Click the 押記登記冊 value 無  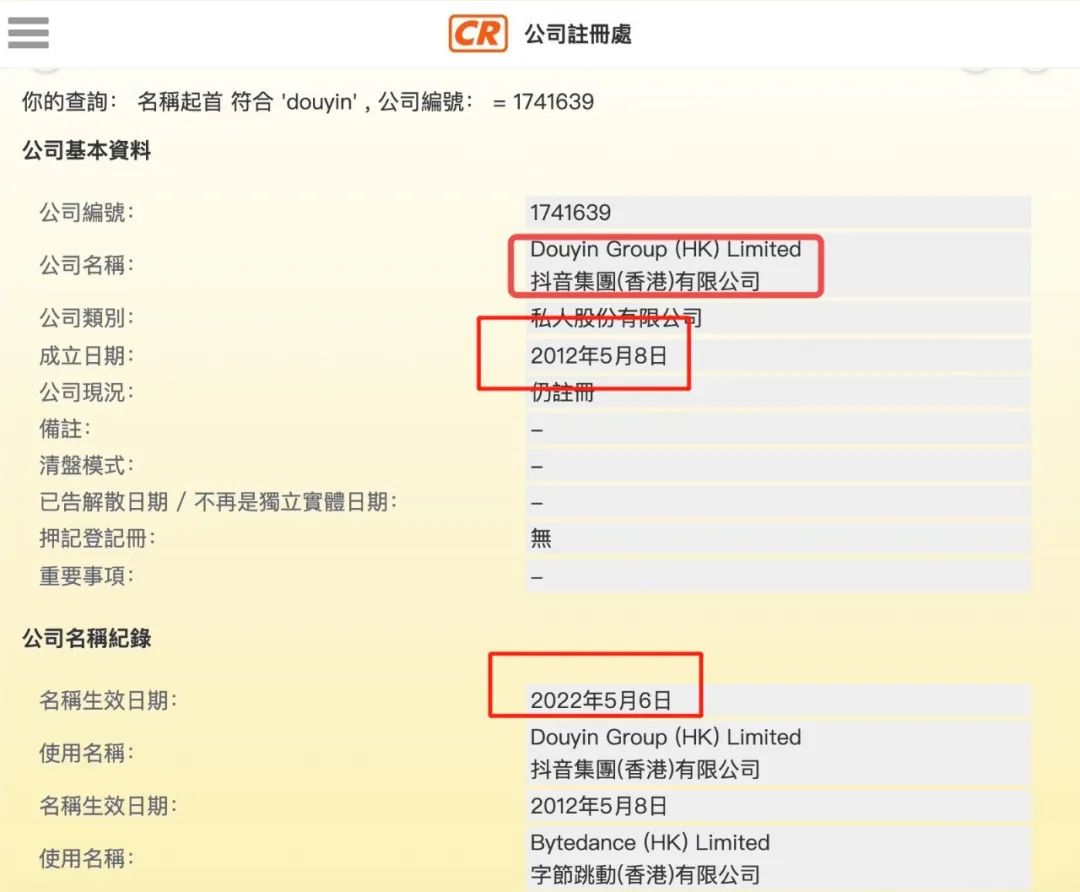pyautogui.click(x=541, y=539)
